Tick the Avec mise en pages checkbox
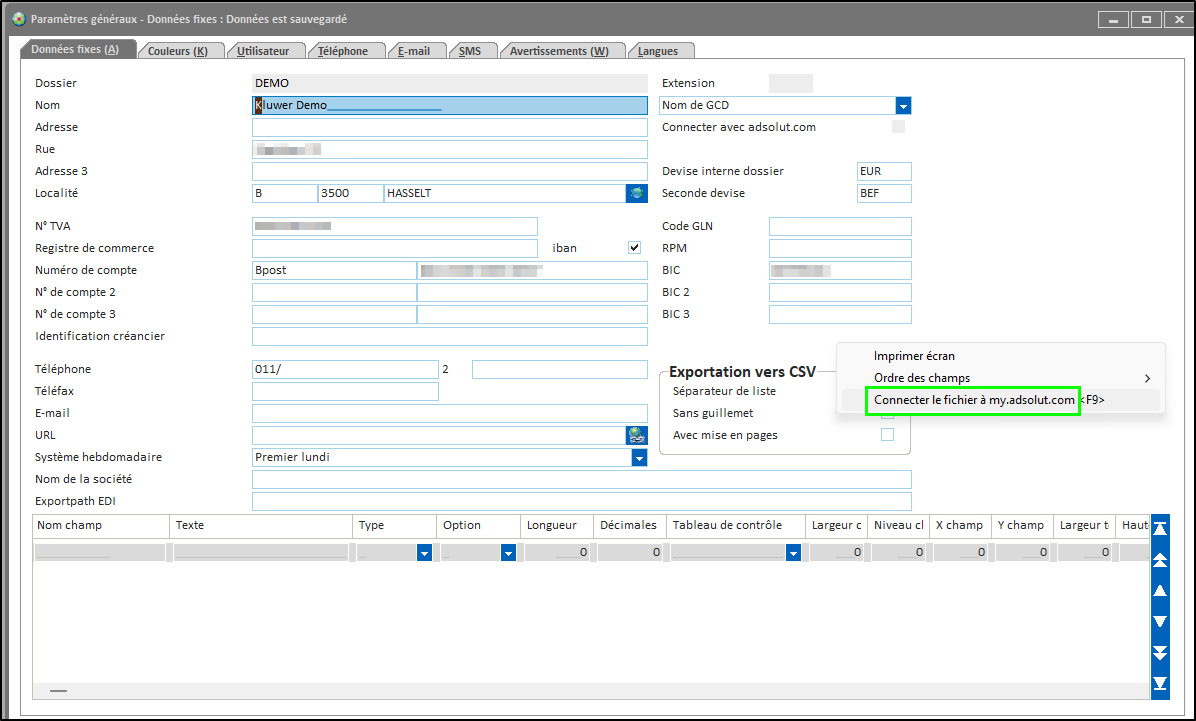 886,435
